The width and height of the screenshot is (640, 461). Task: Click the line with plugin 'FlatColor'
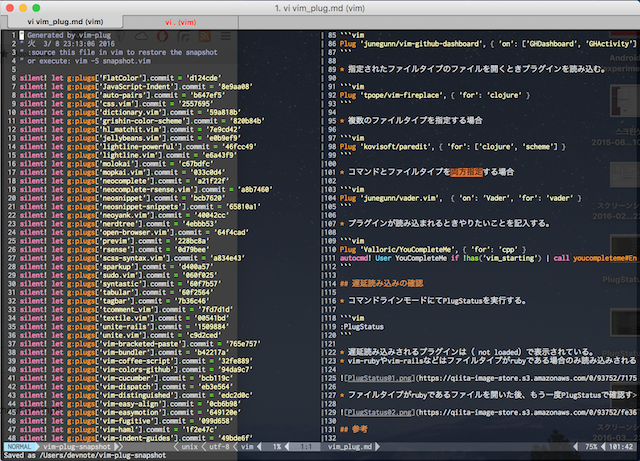(x=120, y=78)
